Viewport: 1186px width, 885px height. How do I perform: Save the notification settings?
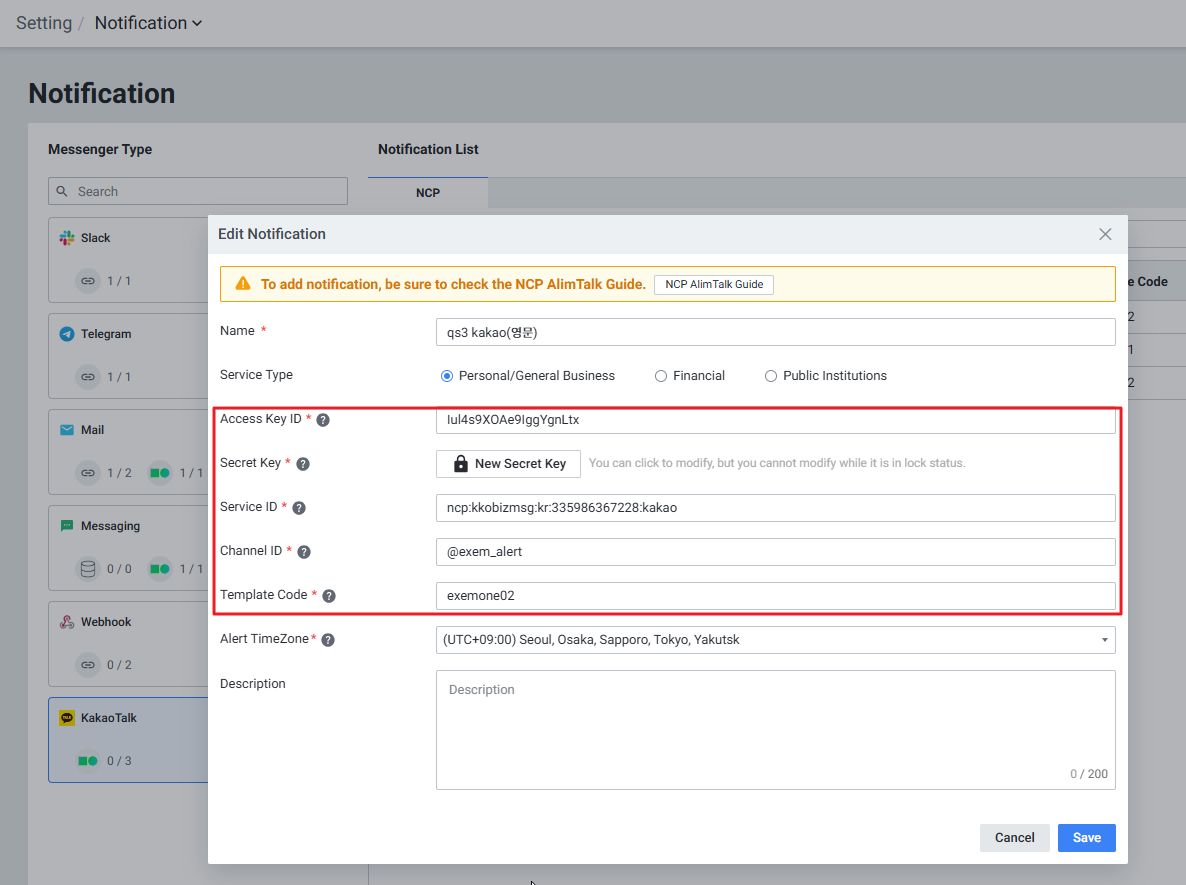coord(1086,838)
